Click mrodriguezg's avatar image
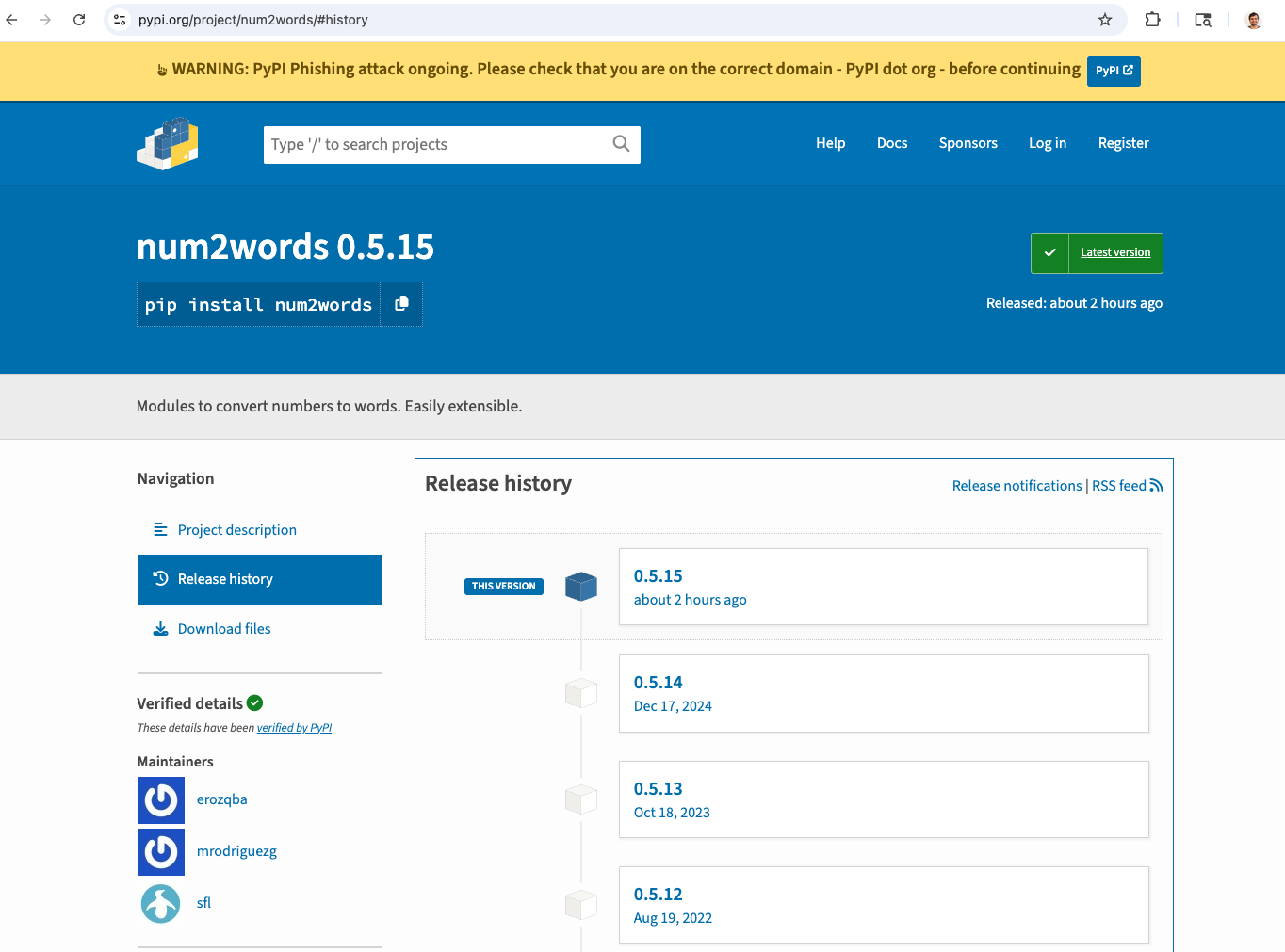This screenshot has height=952, width=1285. tap(161, 852)
